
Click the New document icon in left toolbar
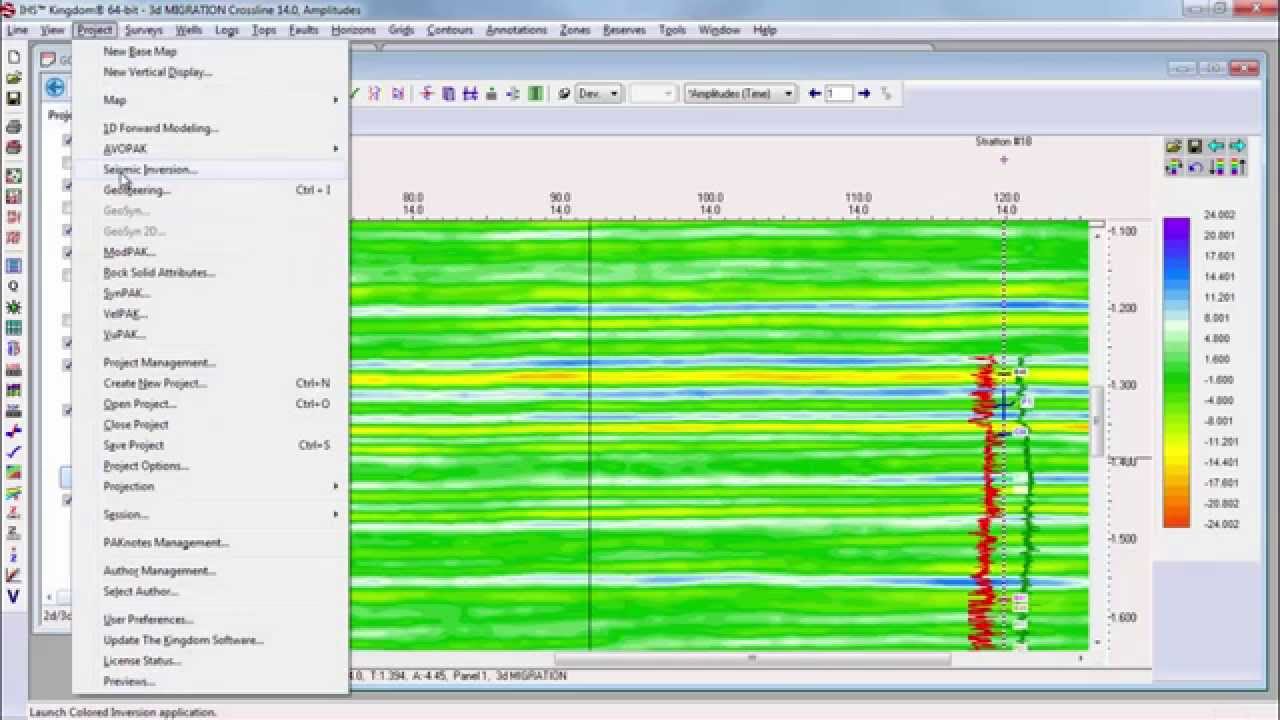click(x=14, y=56)
